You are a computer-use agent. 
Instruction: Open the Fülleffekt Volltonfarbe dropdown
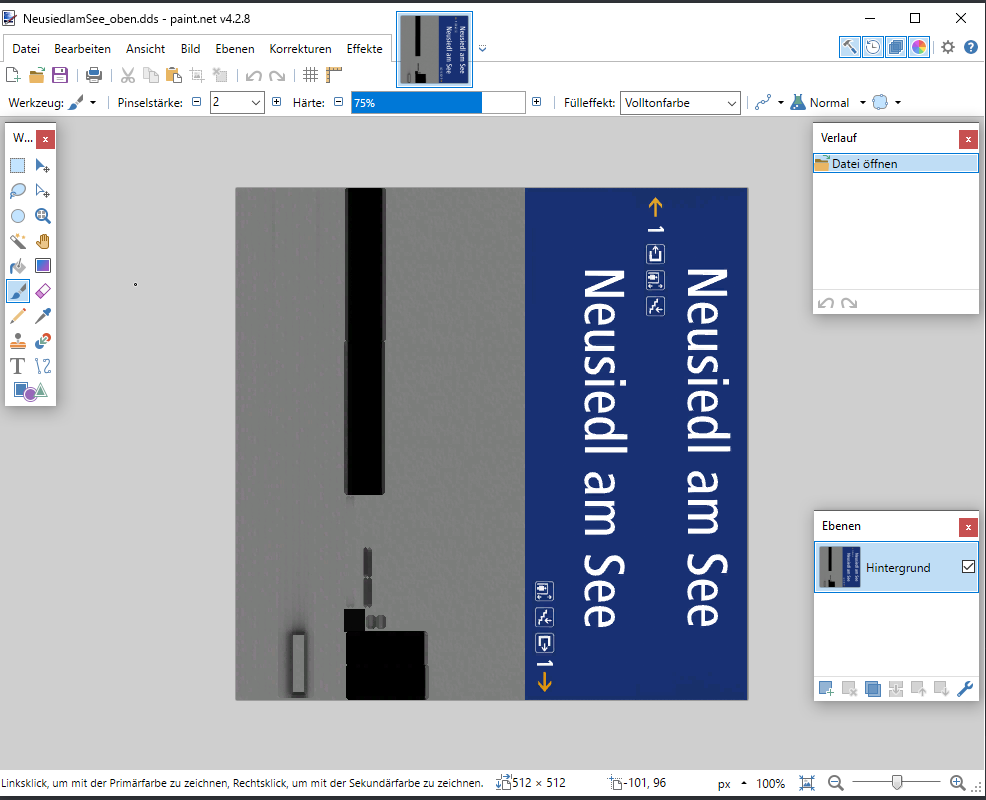tap(731, 103)
